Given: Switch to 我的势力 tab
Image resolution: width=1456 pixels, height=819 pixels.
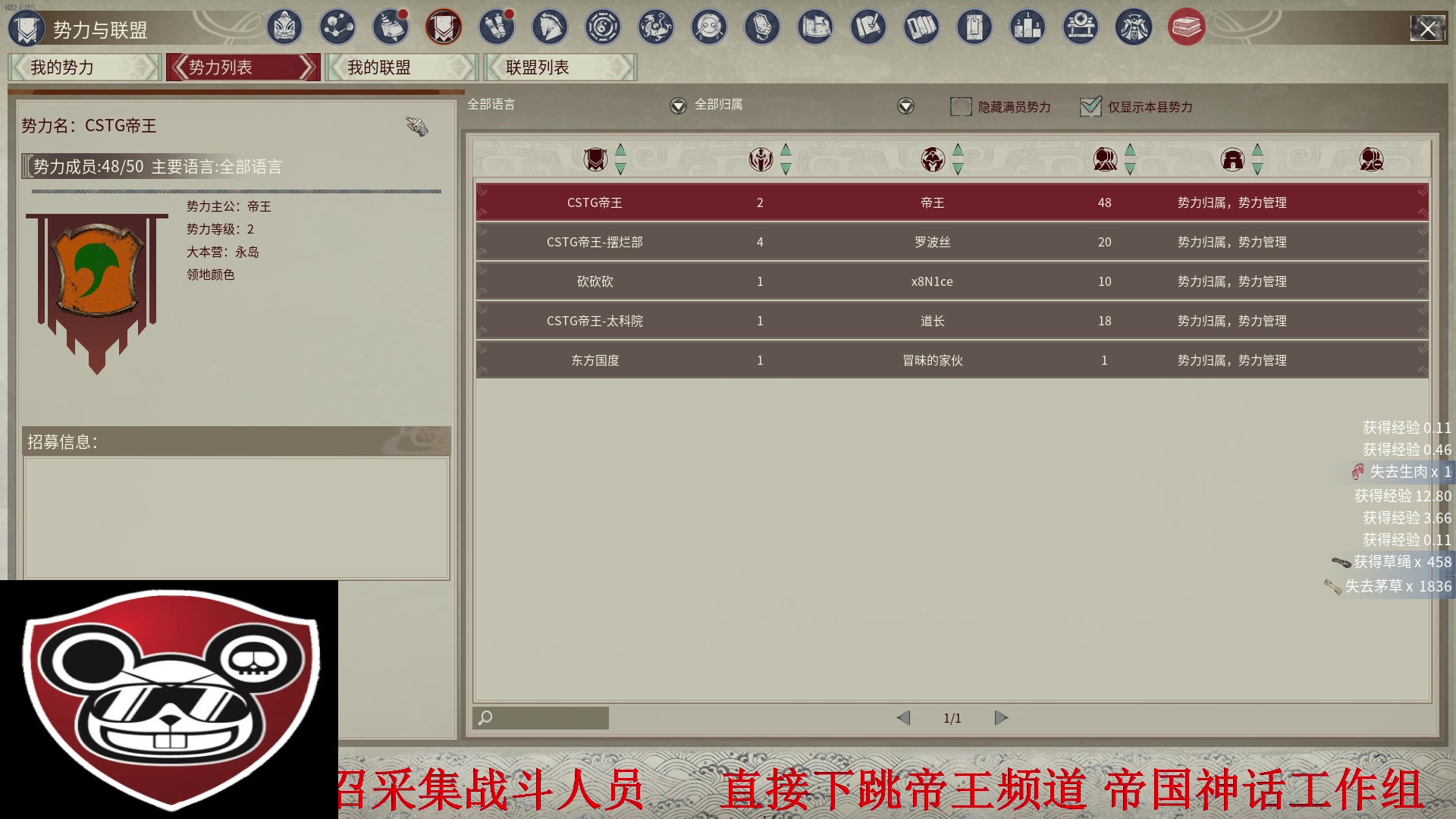Looking at the screenshot, I should tap(84, 67).
